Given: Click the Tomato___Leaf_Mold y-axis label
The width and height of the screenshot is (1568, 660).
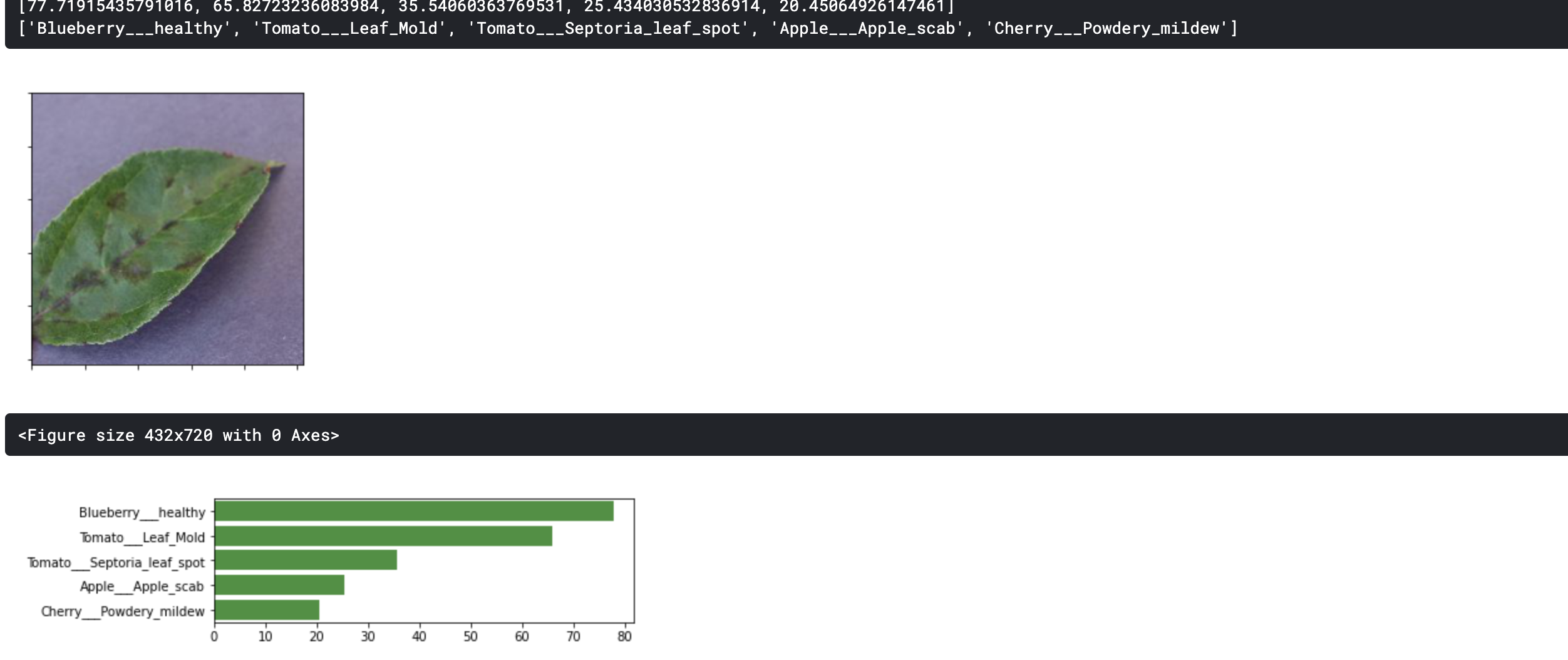Looking at the screenshot, I should 142,537.
